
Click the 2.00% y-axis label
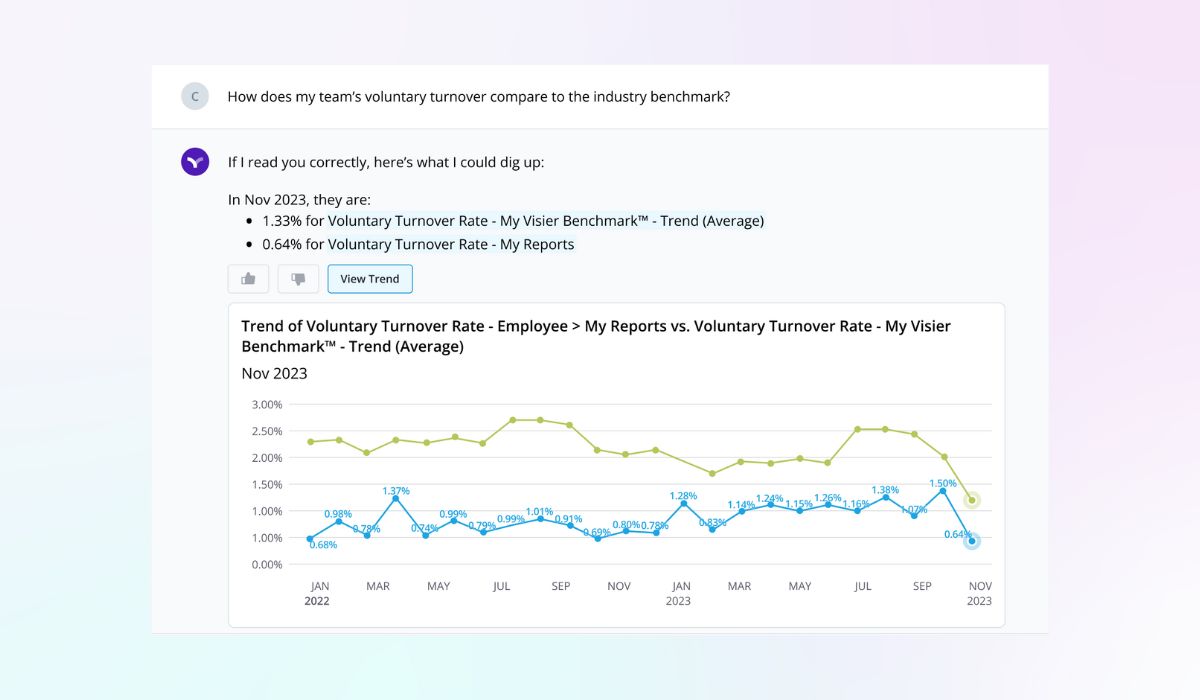(x=266, y=458)
